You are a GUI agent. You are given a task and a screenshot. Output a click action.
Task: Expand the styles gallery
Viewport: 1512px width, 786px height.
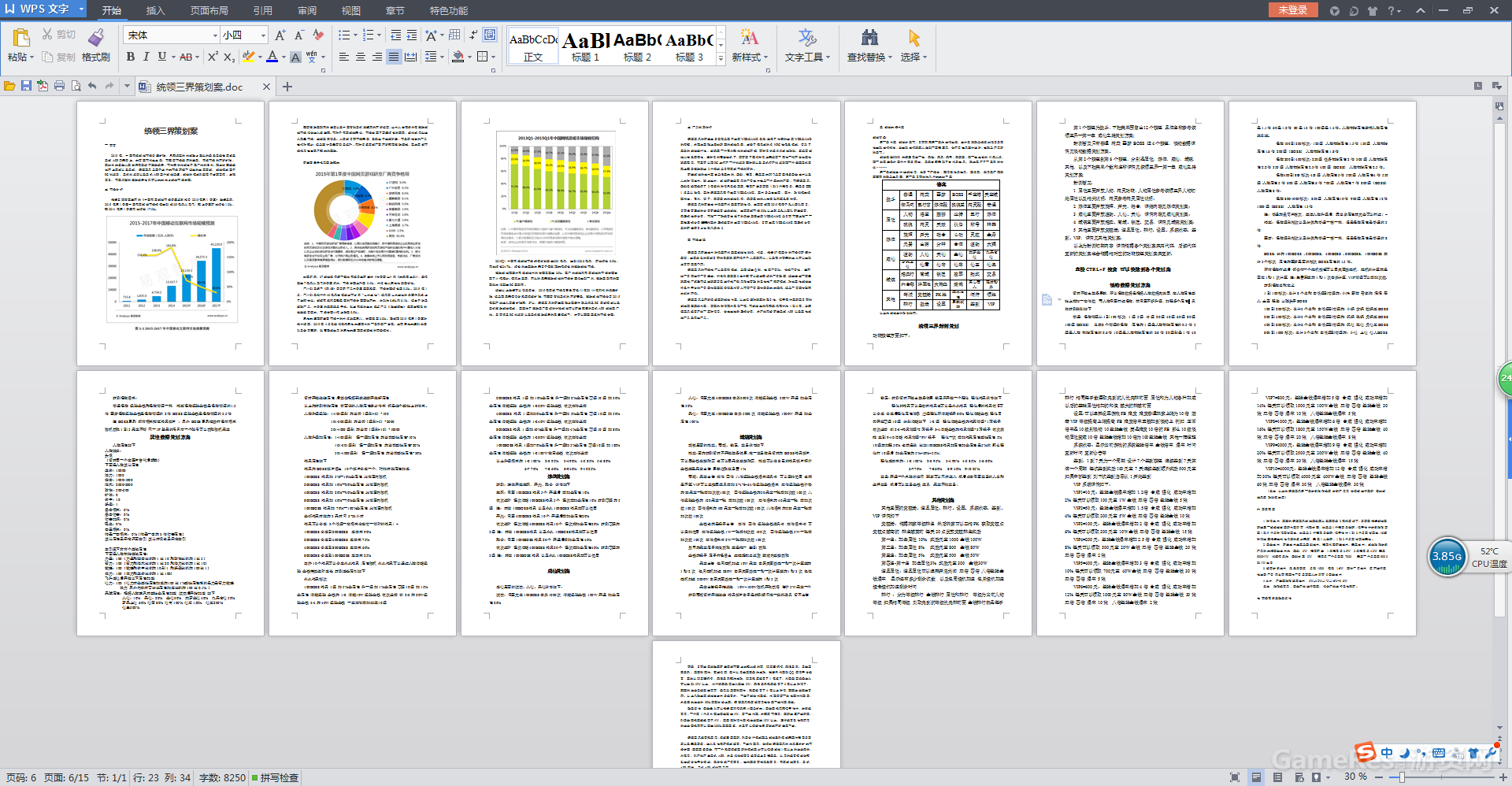tap(721, 60)
